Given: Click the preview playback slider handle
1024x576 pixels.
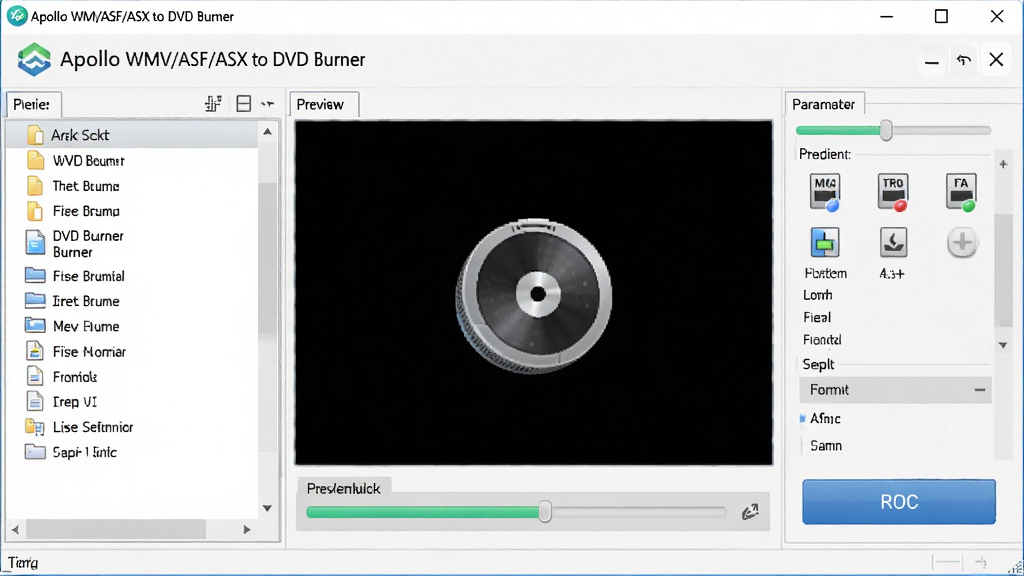Looking at the screenshot, I should click(x=545, y=512).
